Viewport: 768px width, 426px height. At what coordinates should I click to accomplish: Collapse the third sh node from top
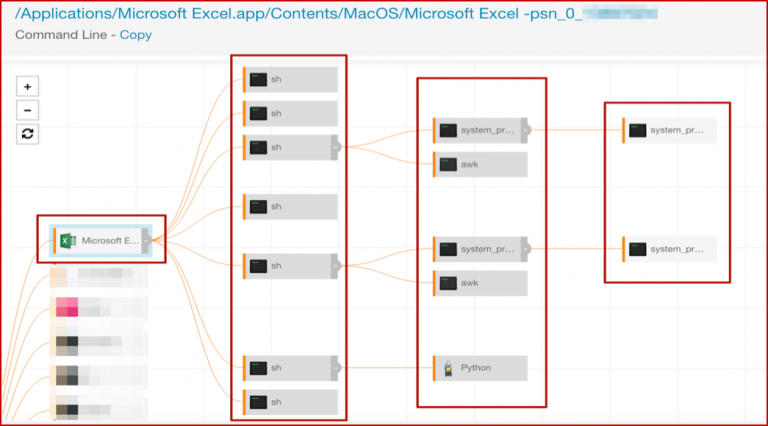(x=336, y=147)
